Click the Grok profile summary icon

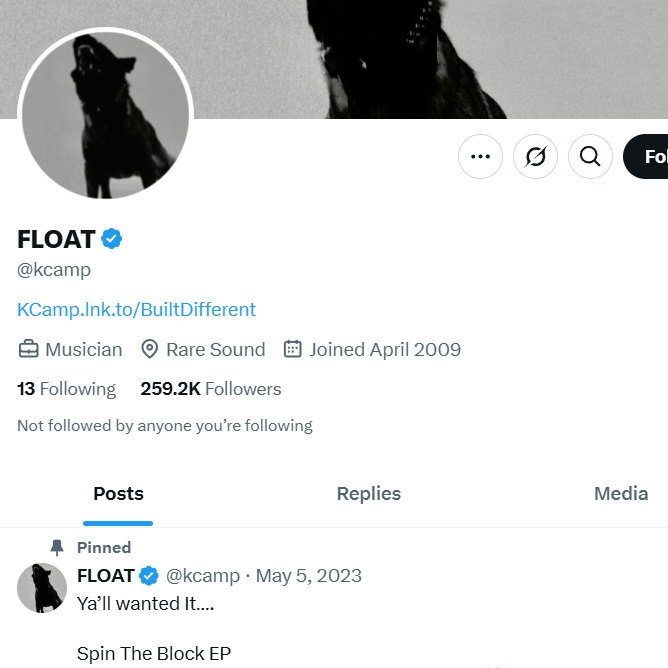click(x=535, y=157)
